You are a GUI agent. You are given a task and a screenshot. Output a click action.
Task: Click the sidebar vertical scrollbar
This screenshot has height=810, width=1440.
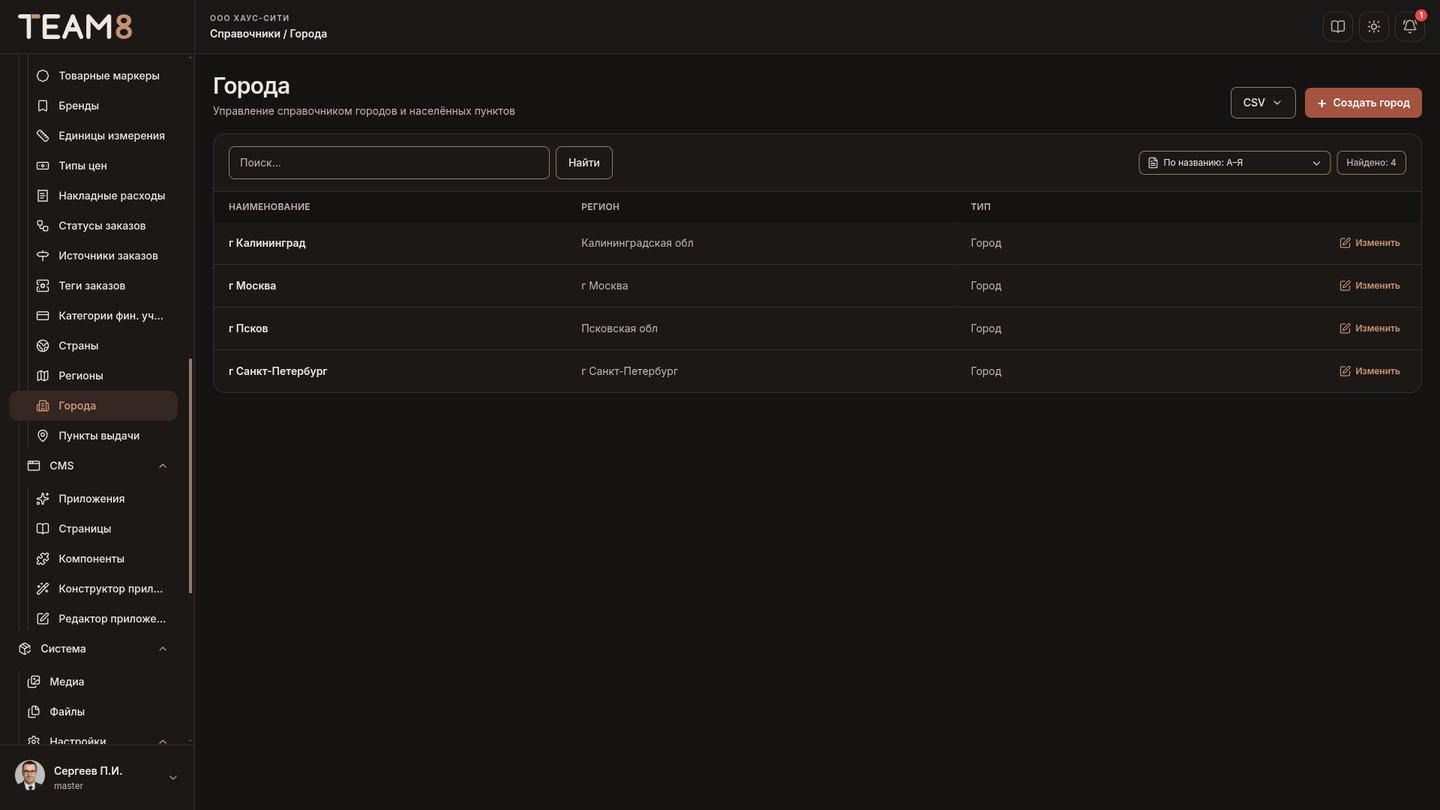click(x=190, y=476)
